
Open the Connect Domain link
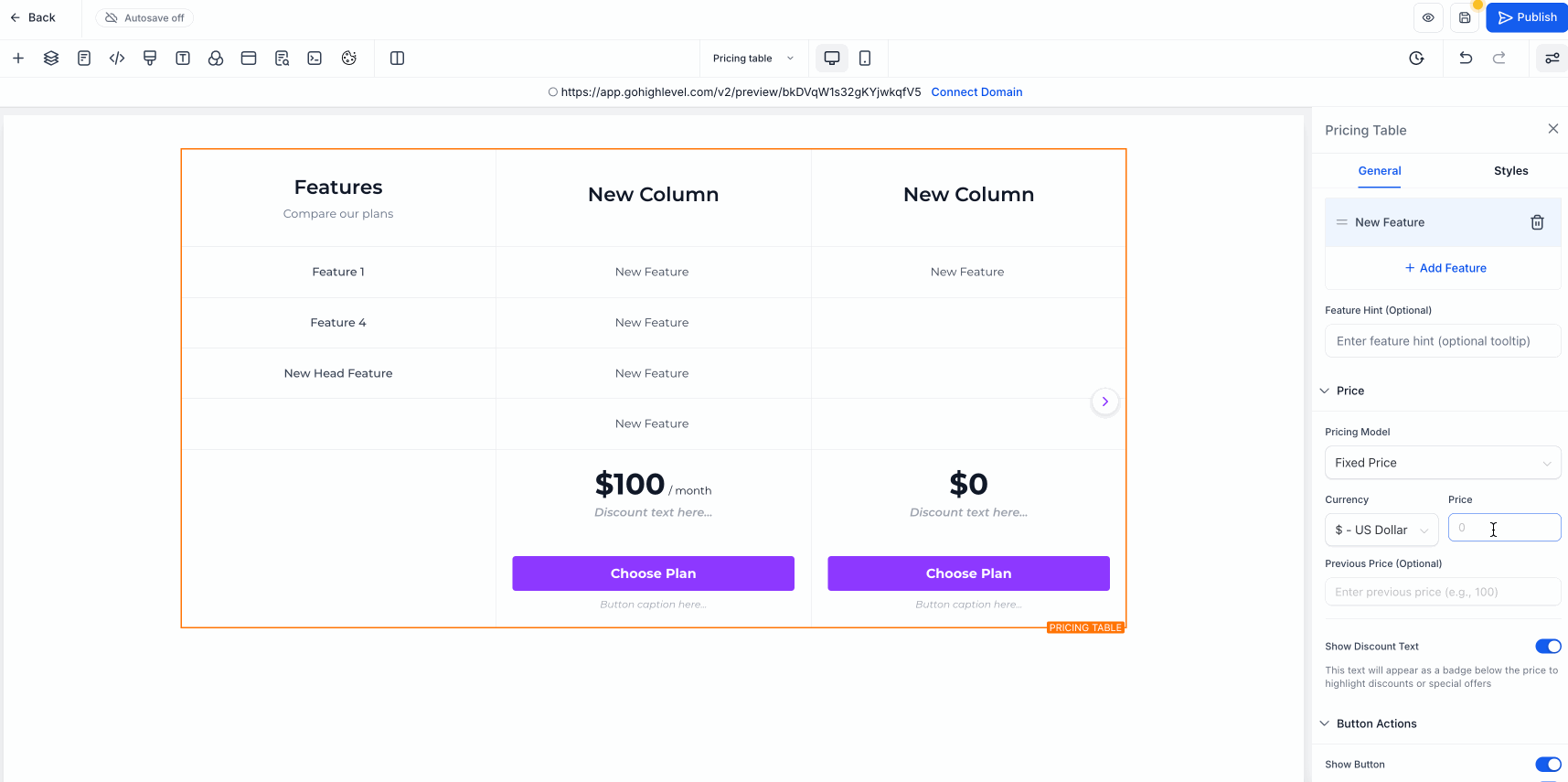[976, 91]
